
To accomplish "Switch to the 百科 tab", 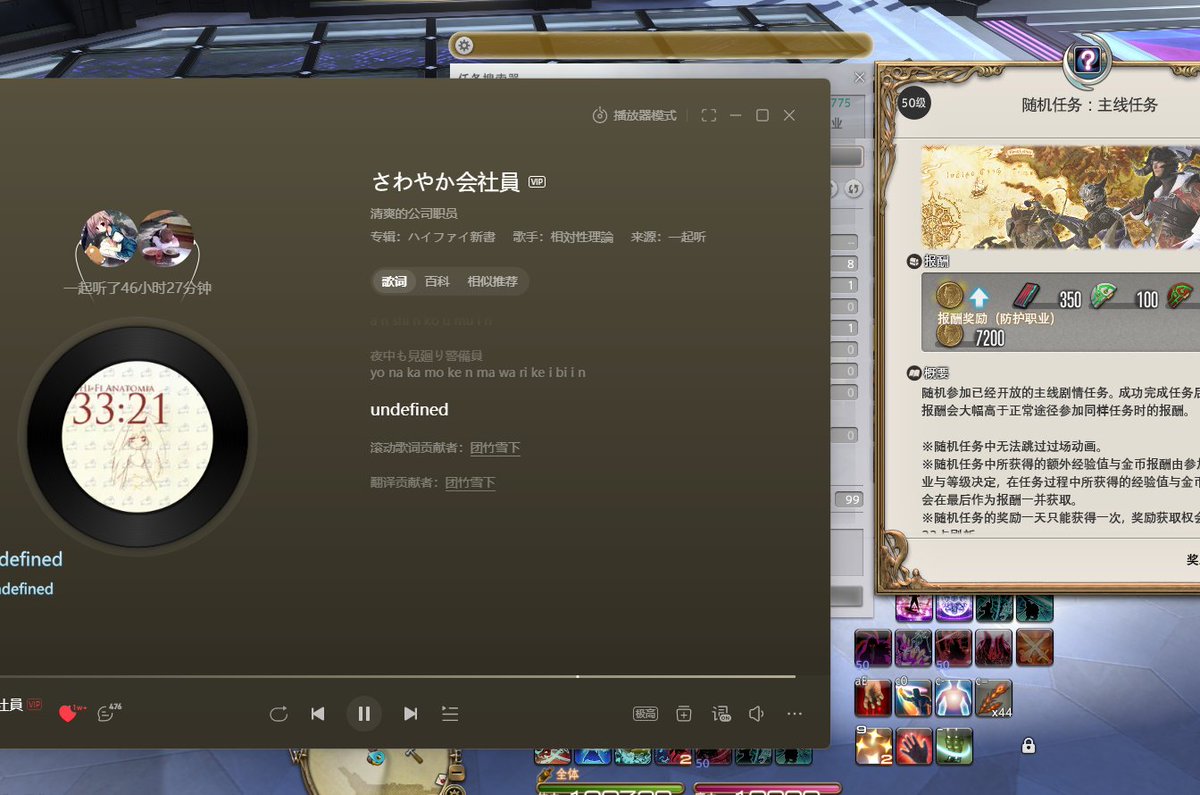I will pyautogui.click(x=437, y=282).
